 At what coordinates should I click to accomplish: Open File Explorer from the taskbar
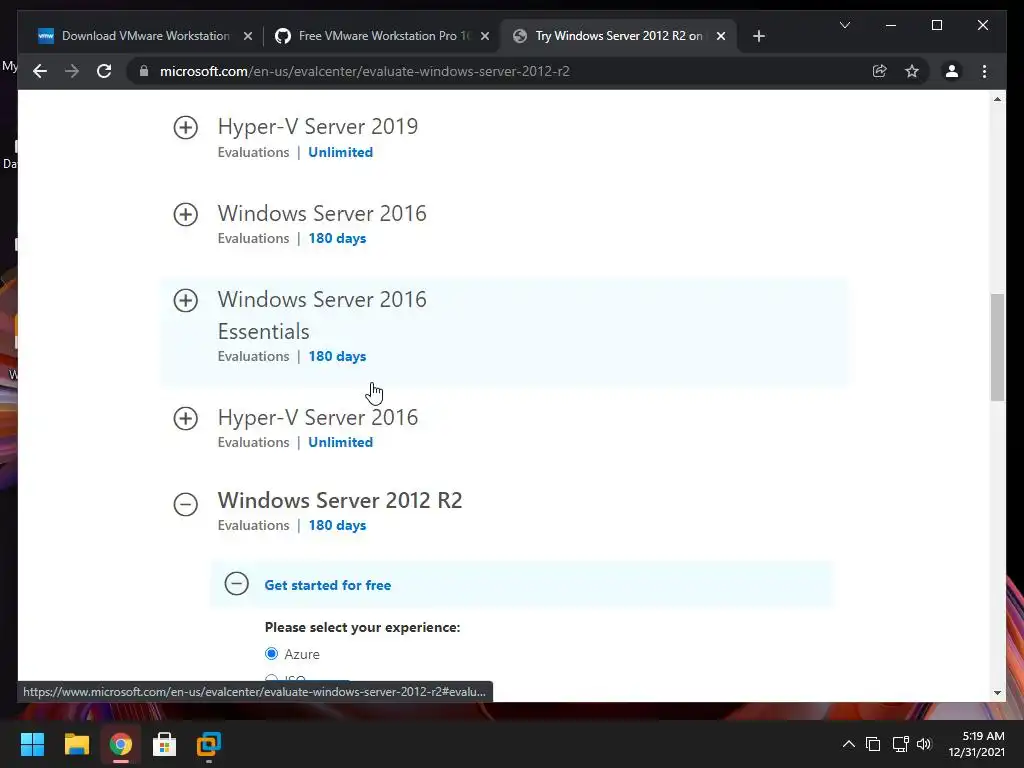coord(76,744)
